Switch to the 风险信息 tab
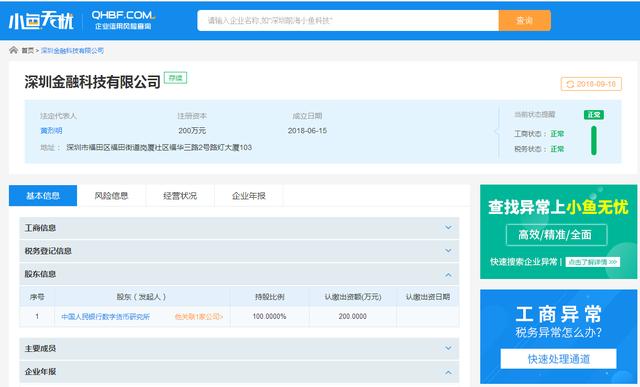The width and height of the screenshot is (640, 387). [111, 196]
